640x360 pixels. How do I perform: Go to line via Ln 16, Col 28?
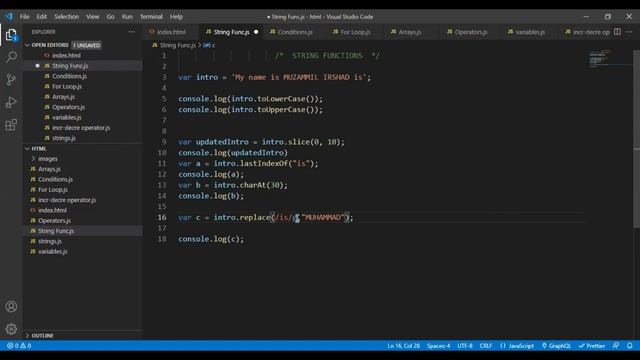pyautogui.click(x=403, y=346)
